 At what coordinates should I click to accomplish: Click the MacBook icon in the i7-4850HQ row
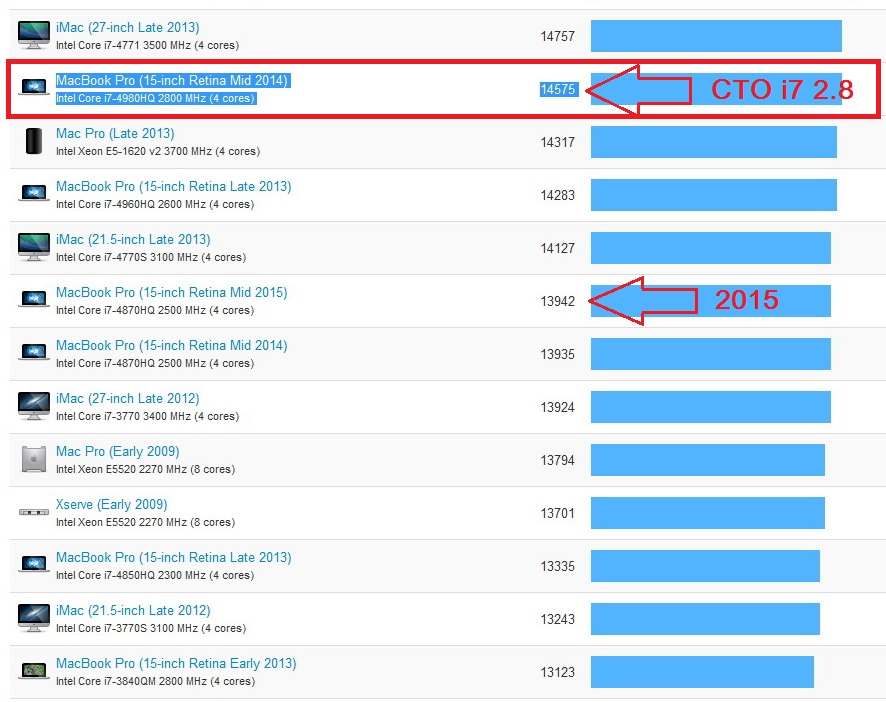click(x=34, y=564)
